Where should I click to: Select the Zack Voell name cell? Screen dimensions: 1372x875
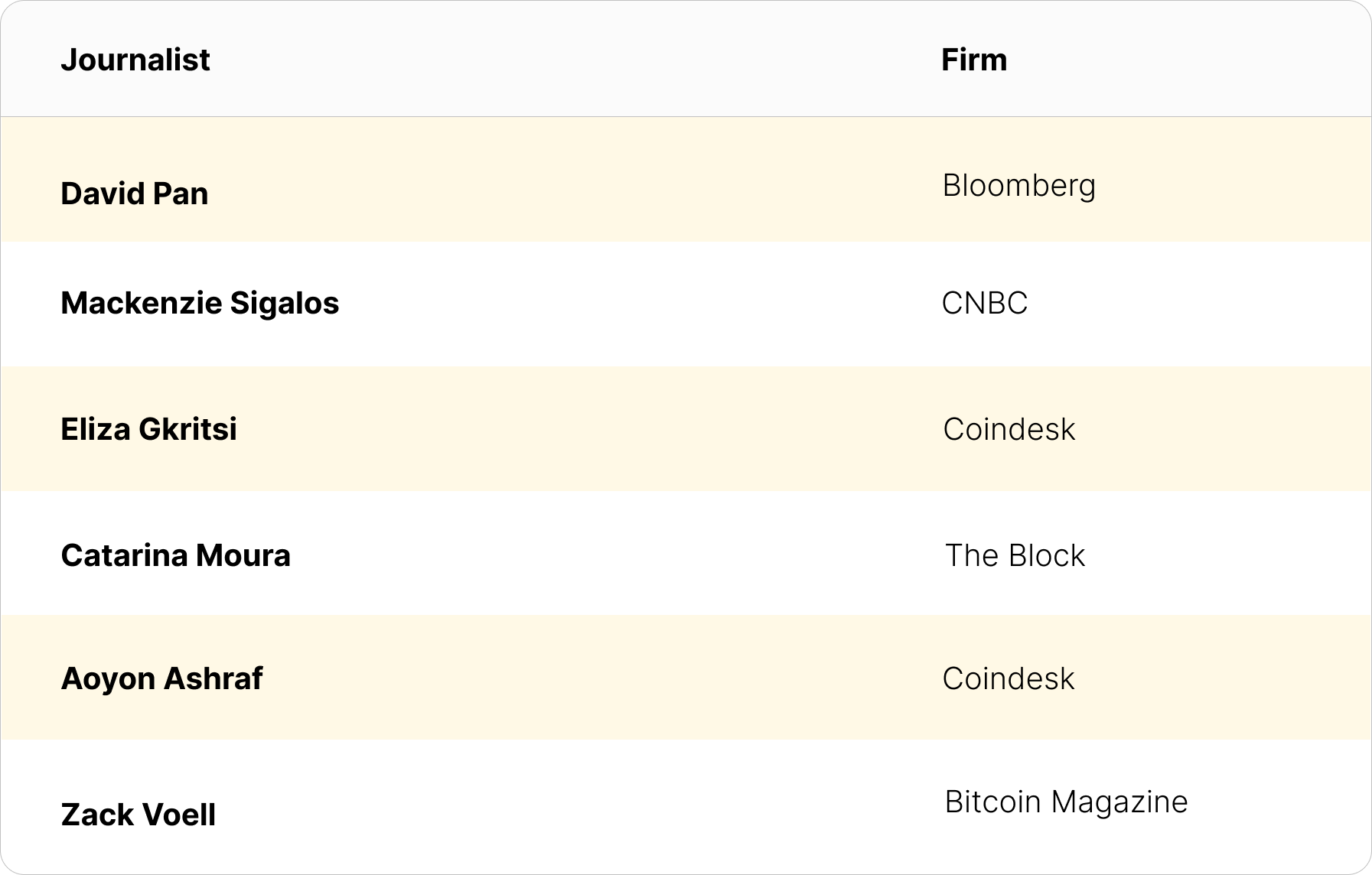click(x=139, y=815)
